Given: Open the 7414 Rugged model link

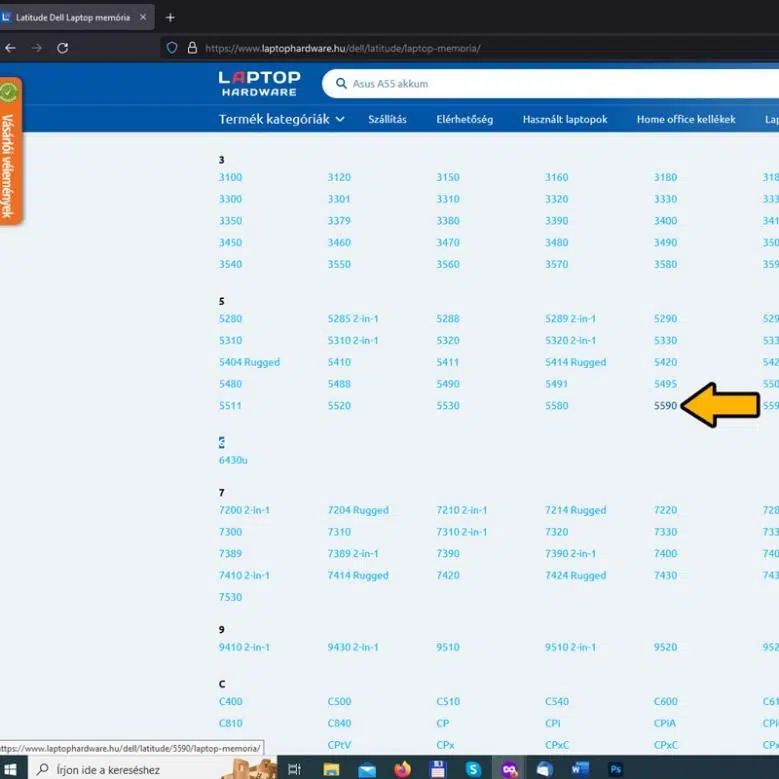Looking at the screenshot, I should (x=358, y=575).
